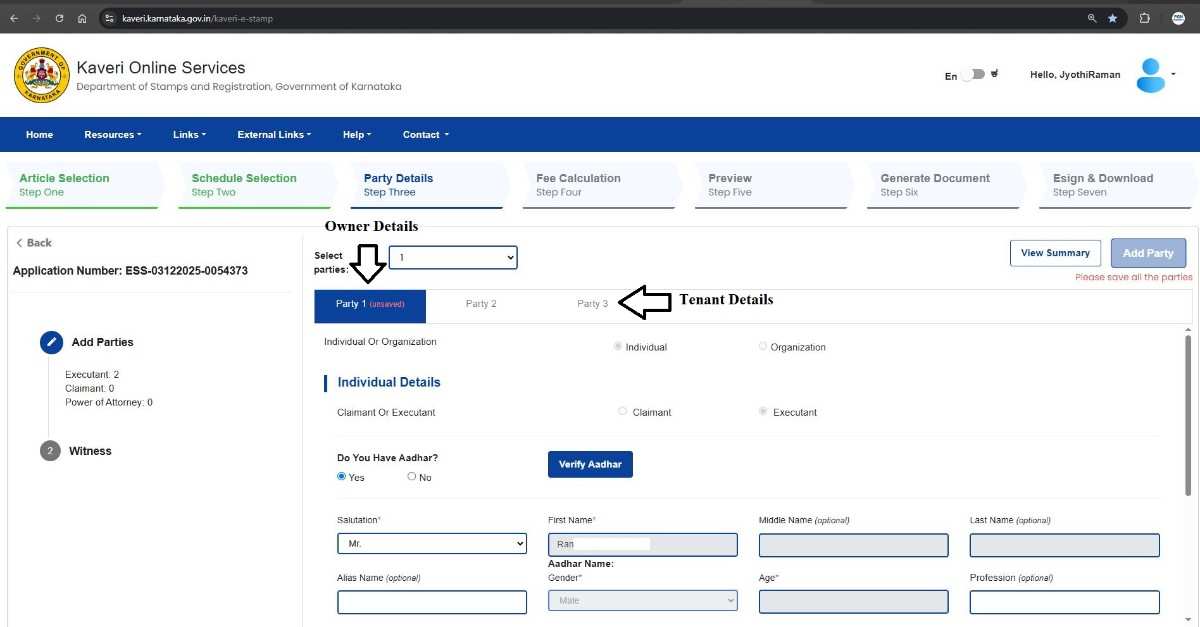Click the Add Parties pencil step icon
The image size is (1200, 627).
51,342
